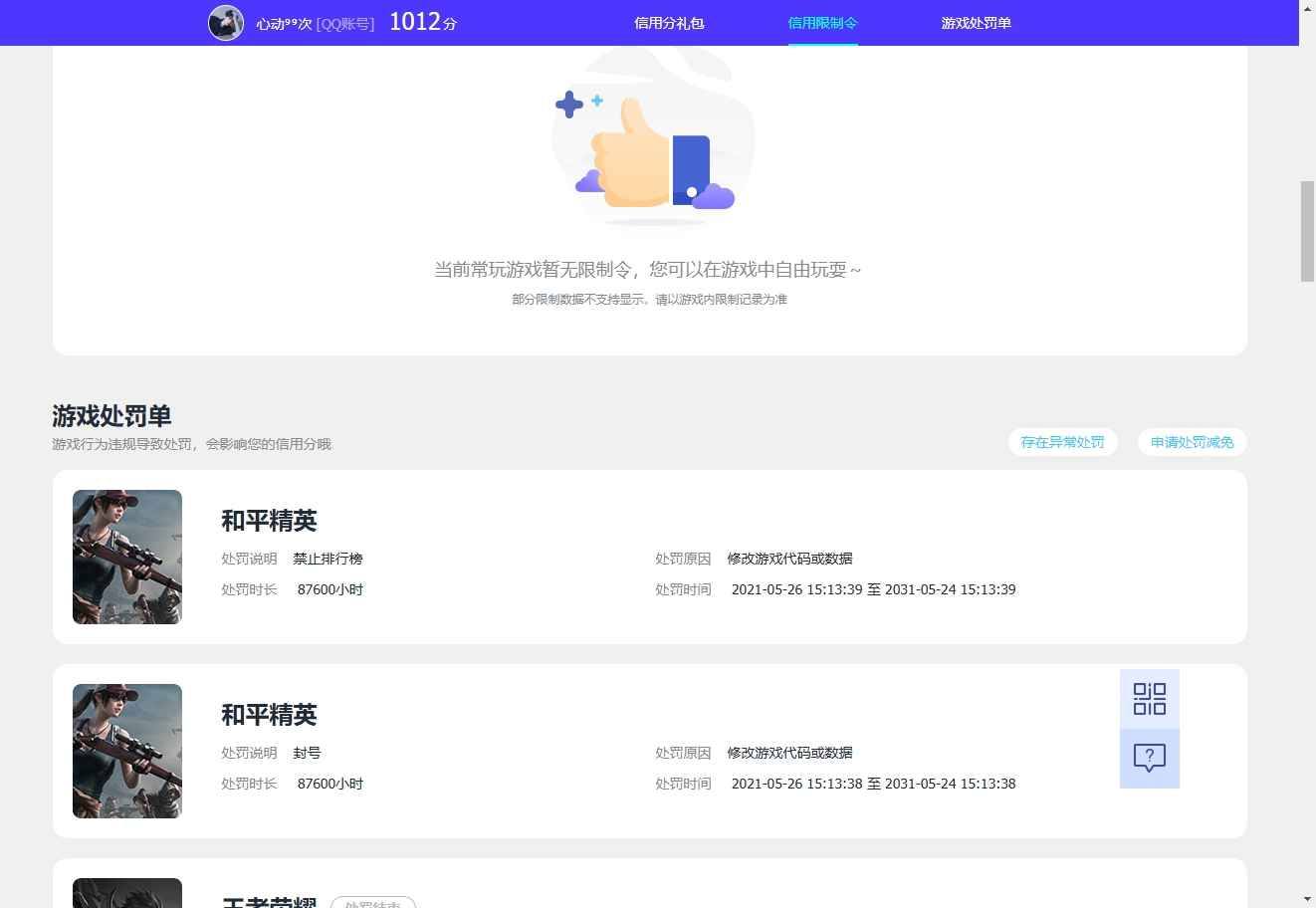
Task: Open the 和平精英 thumbnail on the 封号 card
Action: (126, 751)
